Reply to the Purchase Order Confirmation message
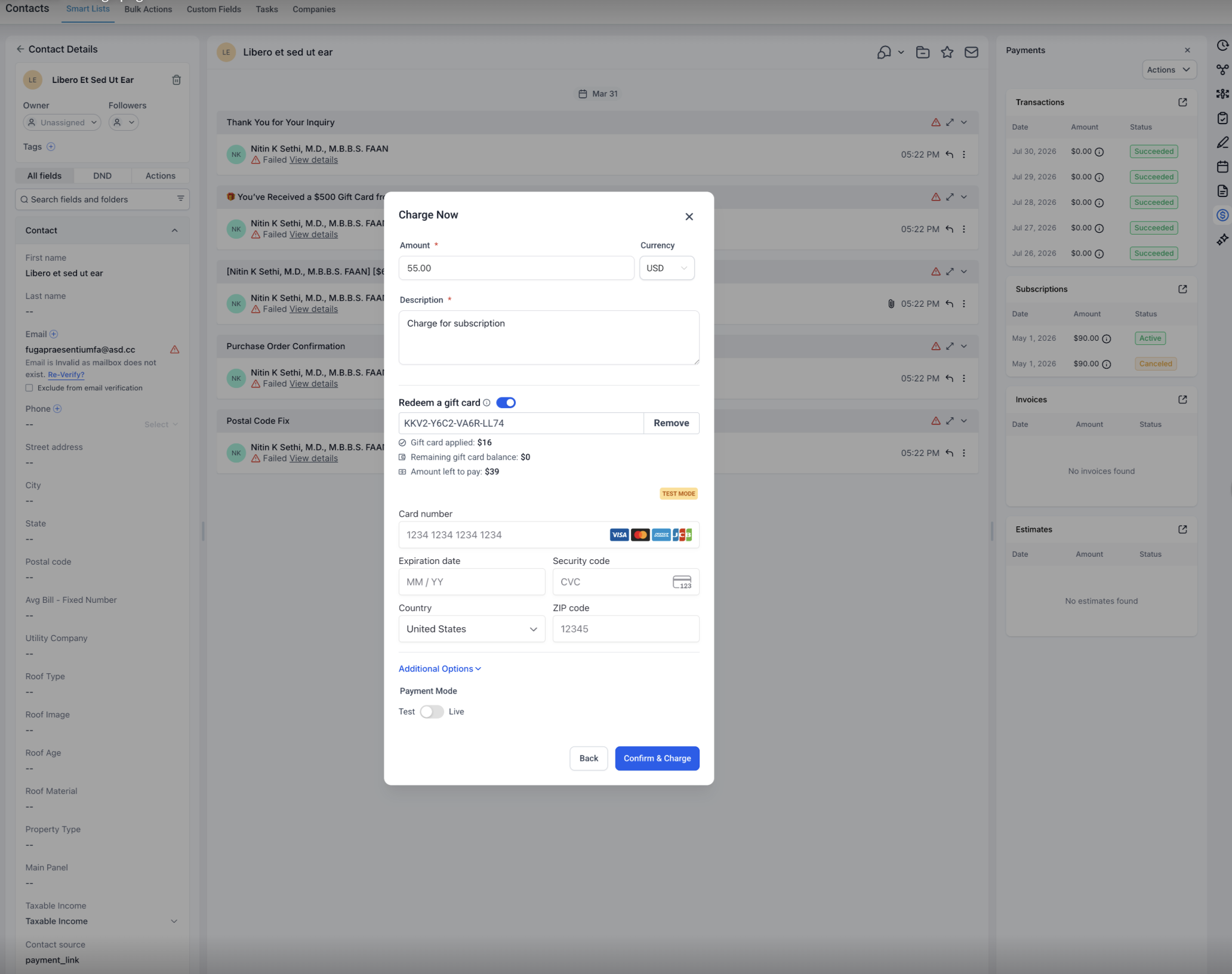This screenshot has width=1232, height=974. [x=950, y=378]
